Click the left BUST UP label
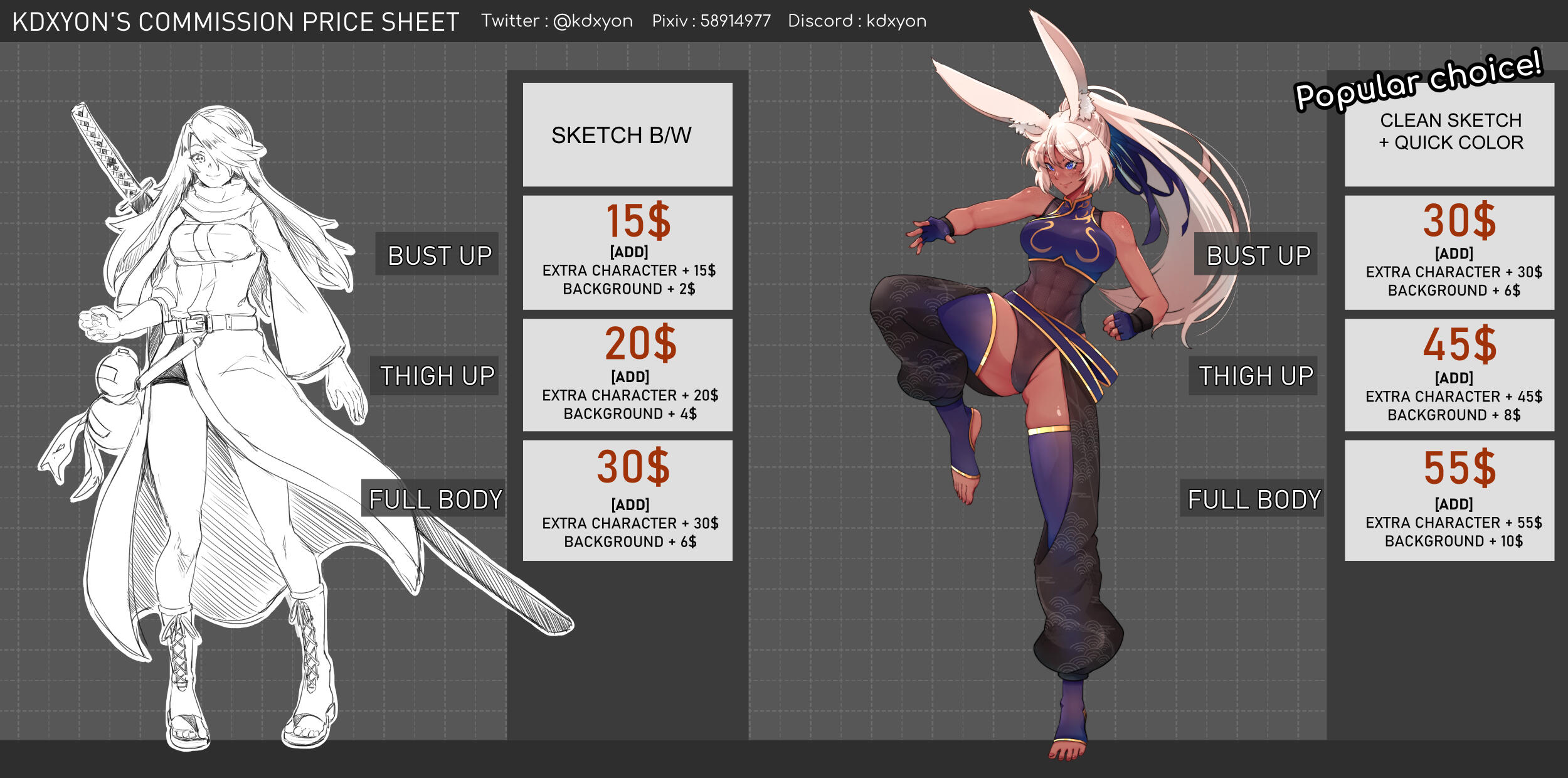1568x778 pixels. 439,255
